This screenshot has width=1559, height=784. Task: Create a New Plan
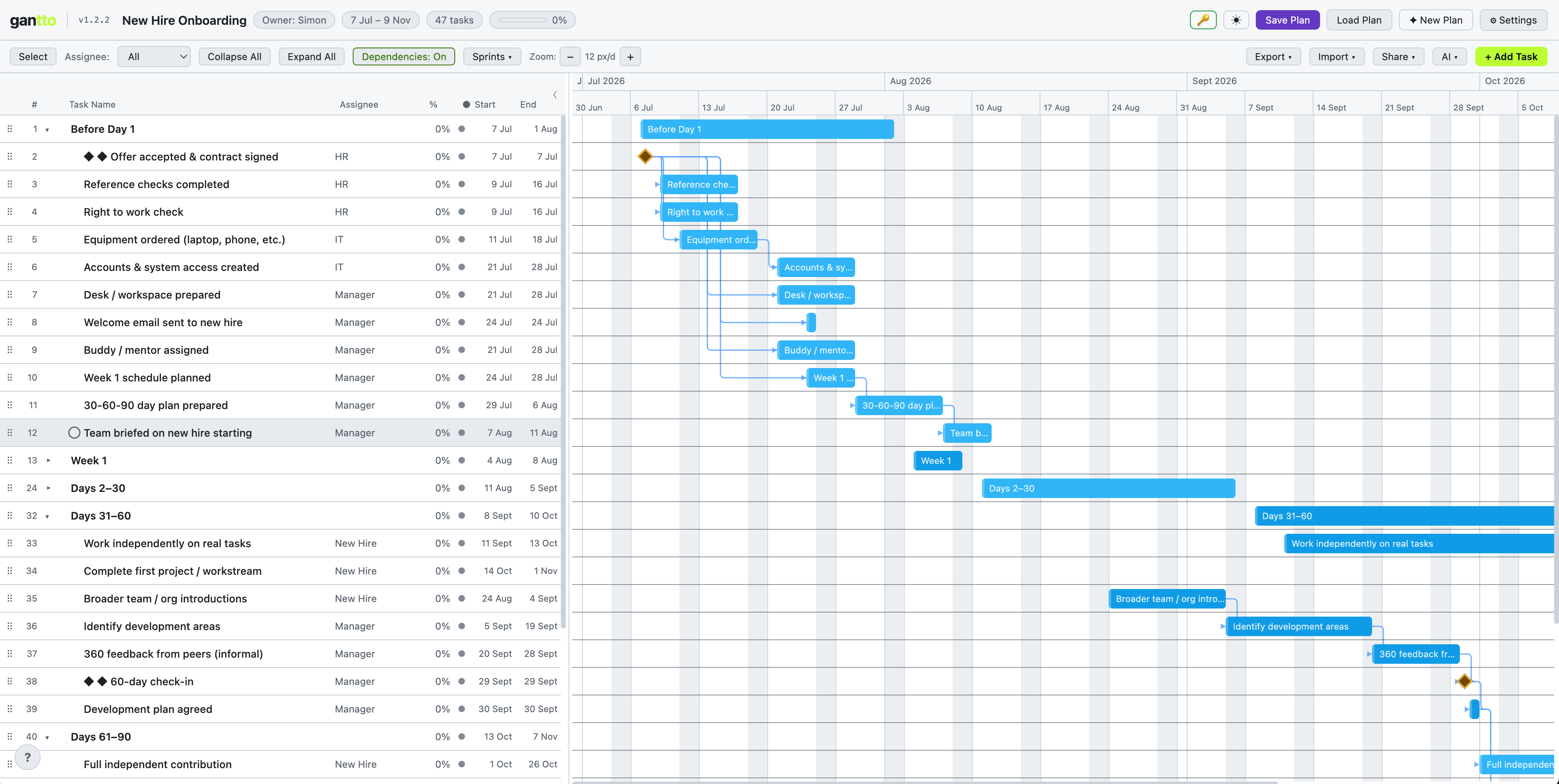tap(1435, 20)
